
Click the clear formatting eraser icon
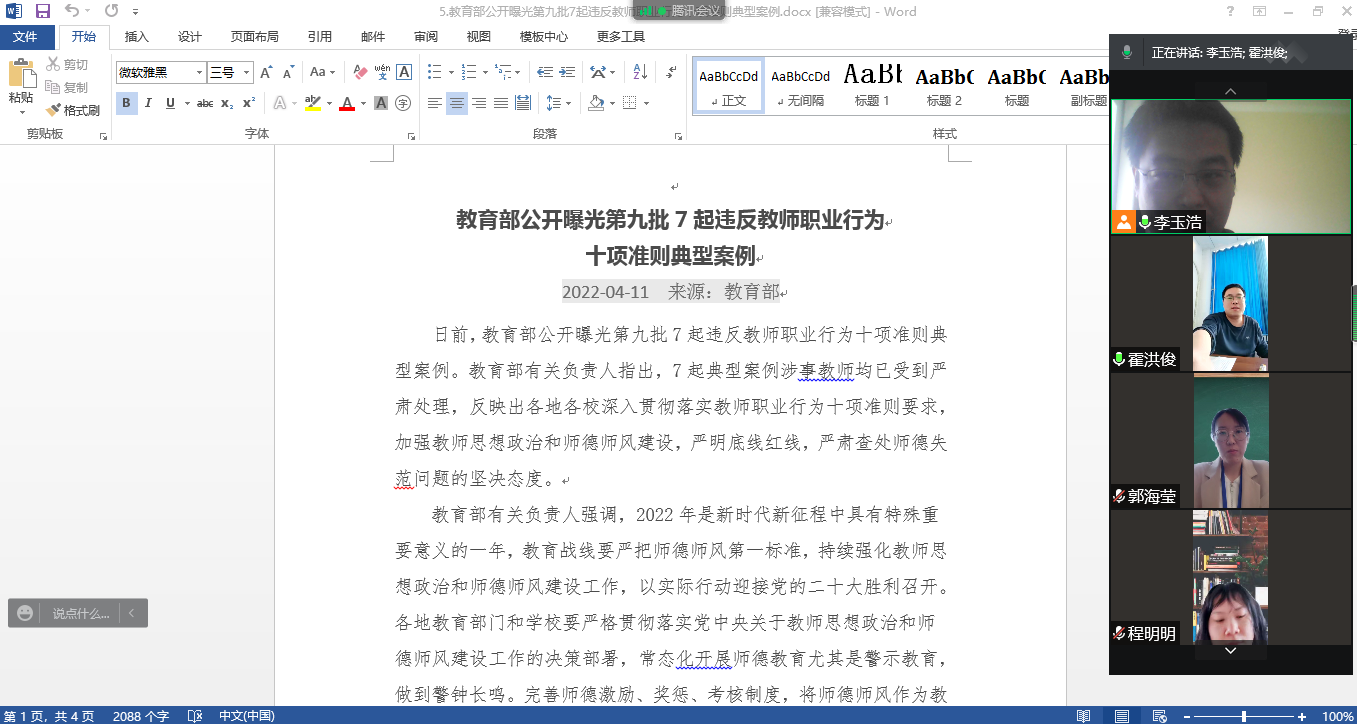[361, 72]
